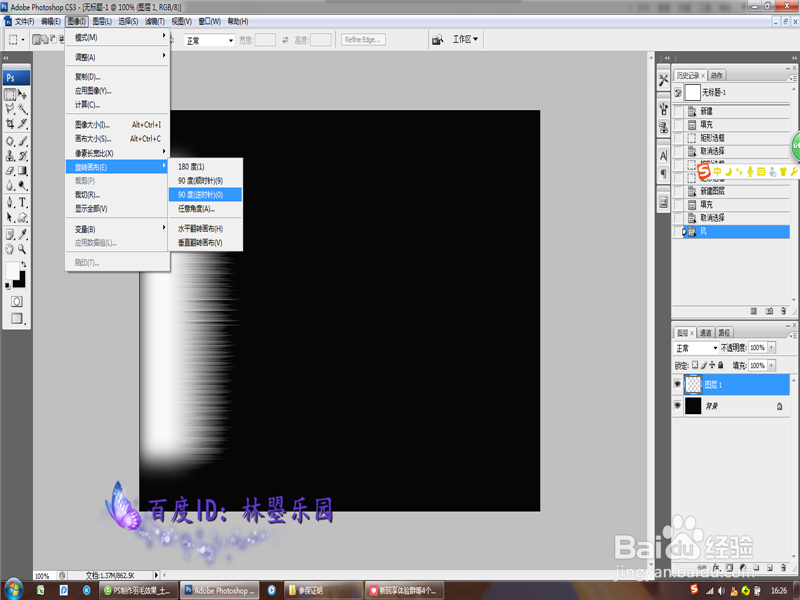Click the Refine Edge button
Screen dimensions: 800x600
pos(363,40)
